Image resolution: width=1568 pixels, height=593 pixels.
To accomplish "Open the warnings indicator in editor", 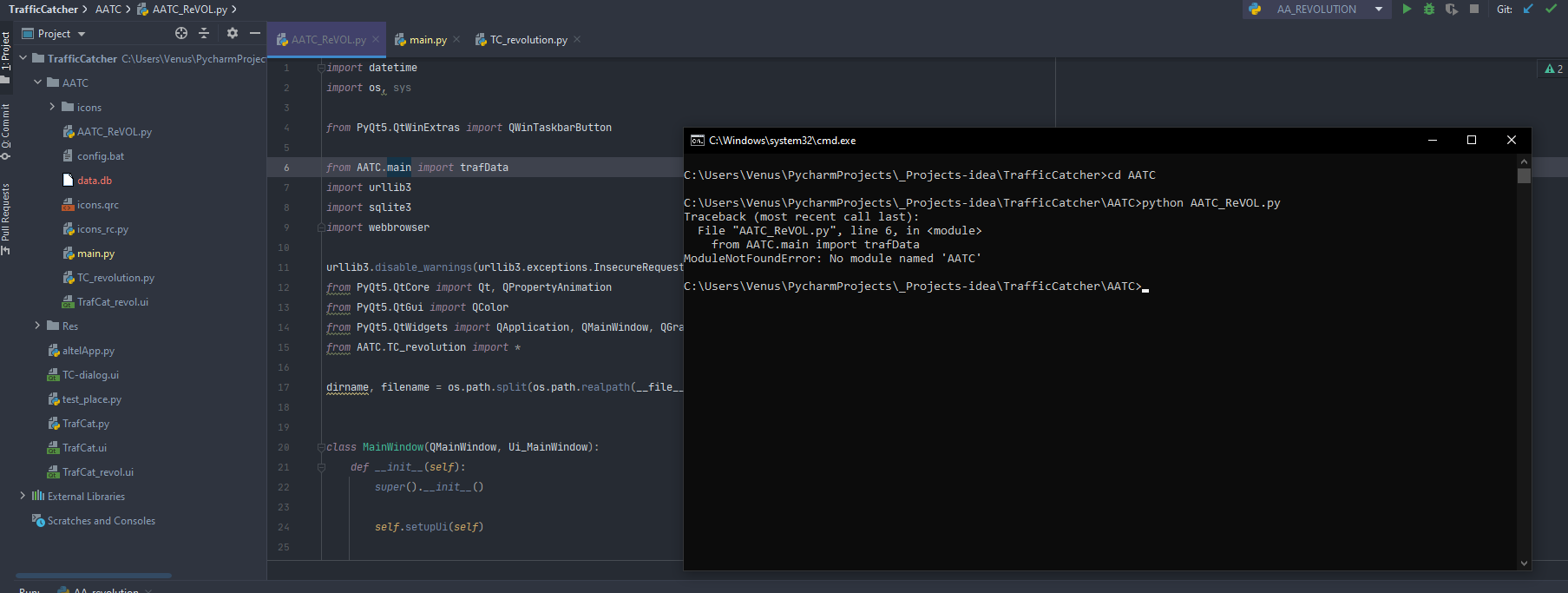I will 1554,69.
